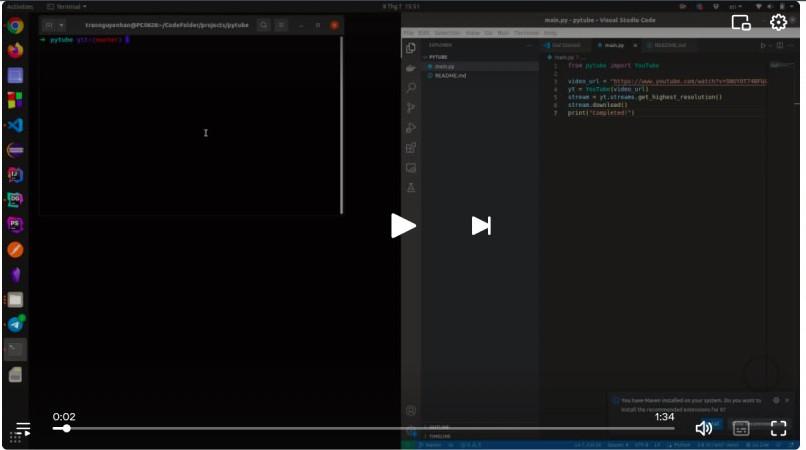Viewport: 806px width, 450px height.
Task: Mute the video volume speaker icon
Action: (x=704, y=428)
